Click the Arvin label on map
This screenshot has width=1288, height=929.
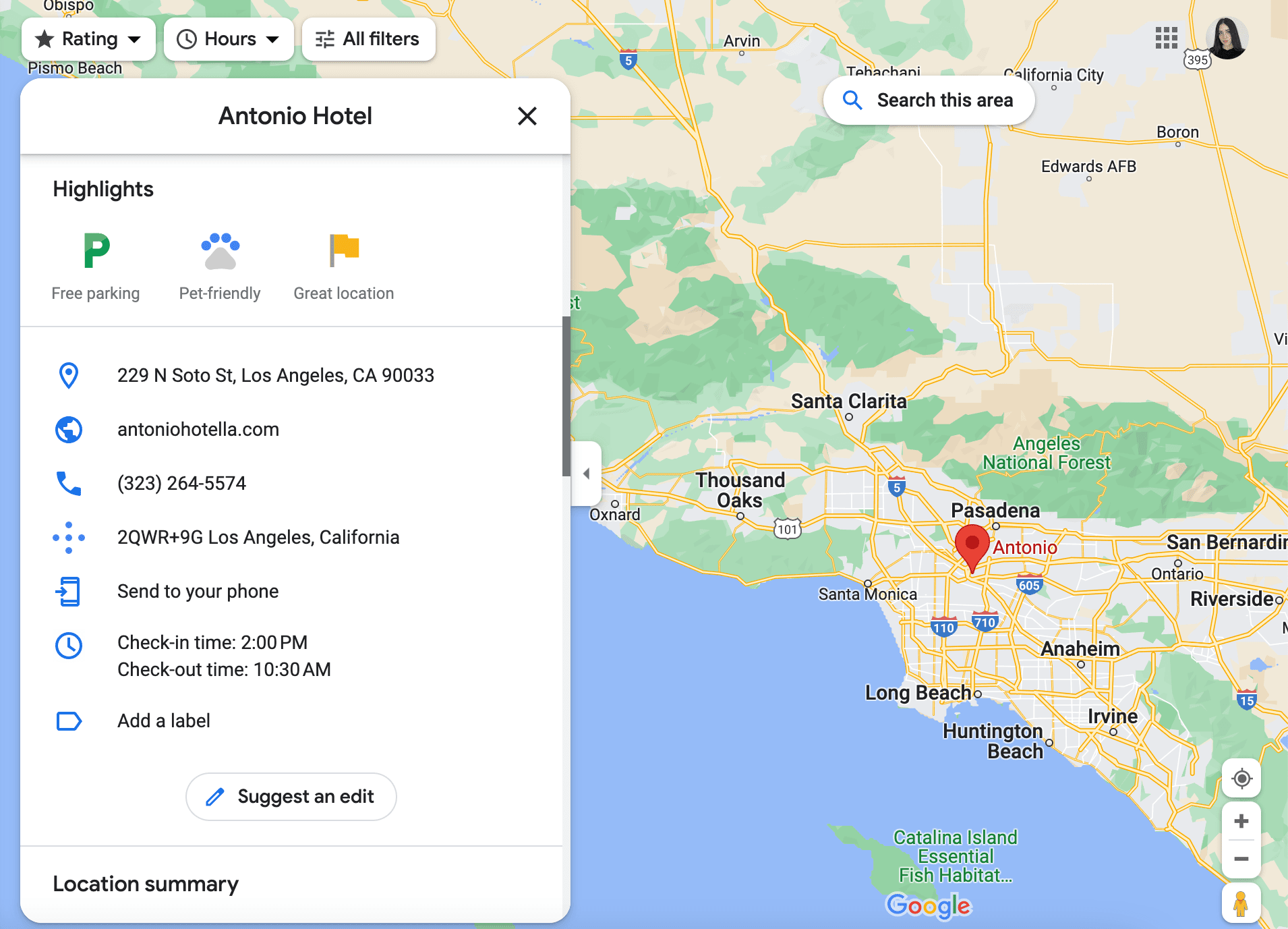coord(742,41)
